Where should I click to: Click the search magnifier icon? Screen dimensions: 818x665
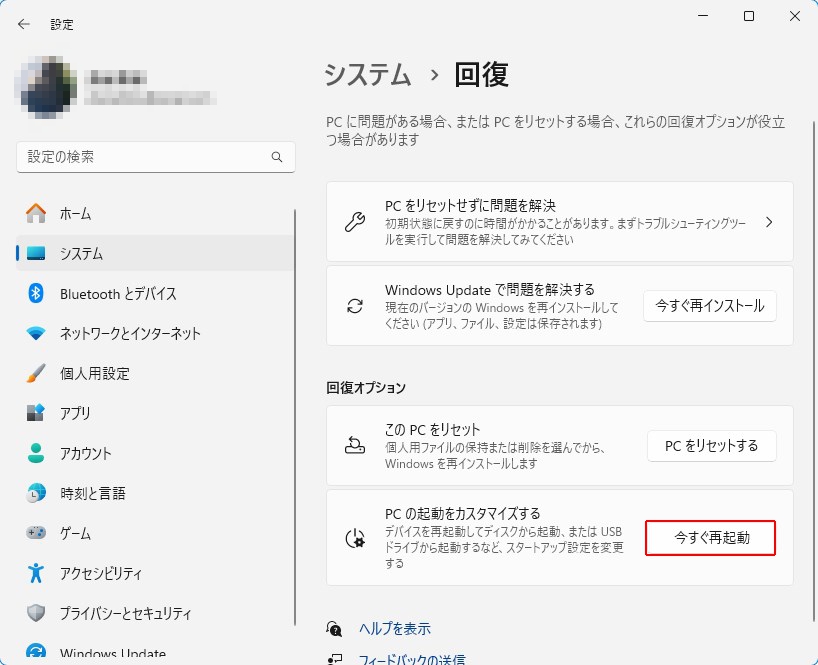[277, 158]
